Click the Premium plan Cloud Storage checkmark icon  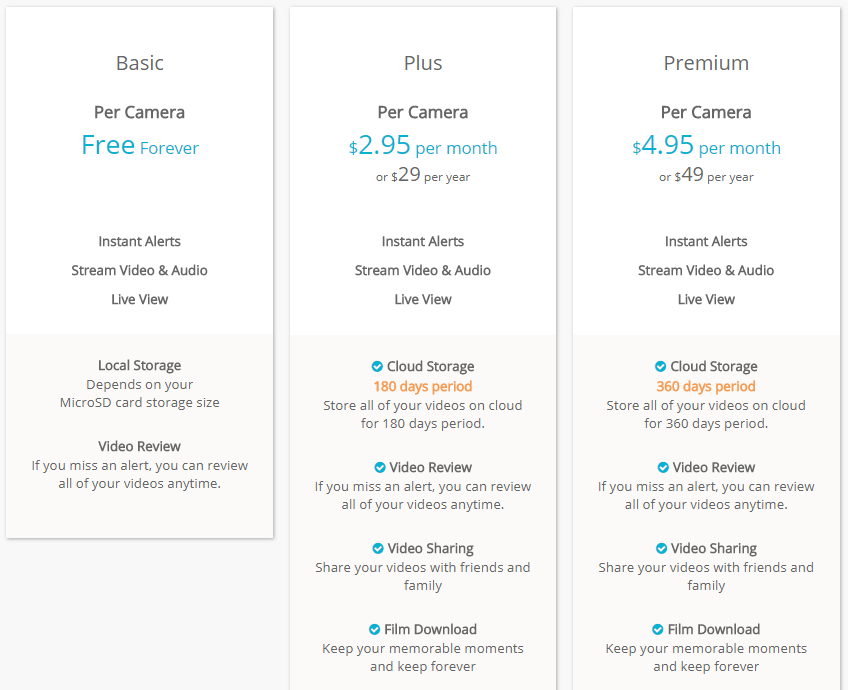pos(660,367)
